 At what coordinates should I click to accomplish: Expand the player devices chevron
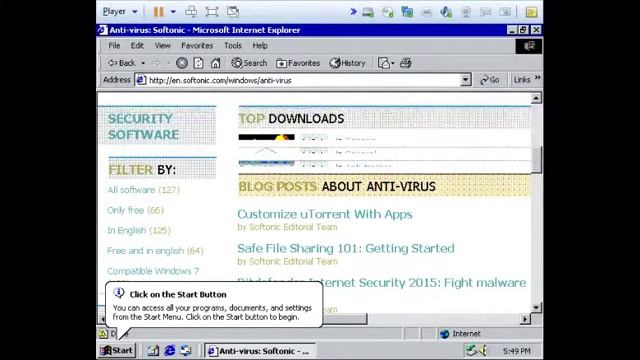pos(353,11)
